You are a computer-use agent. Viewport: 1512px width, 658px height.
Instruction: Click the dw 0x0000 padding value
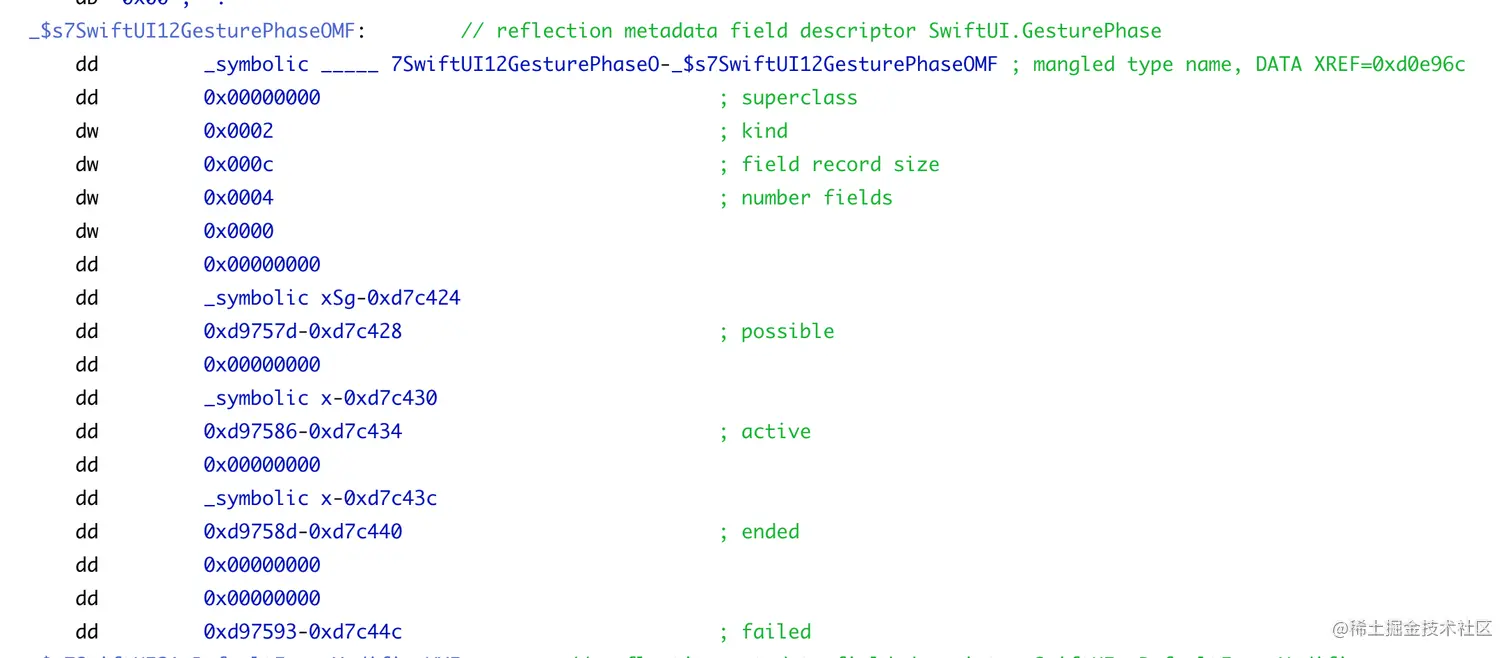pos(238,231)
